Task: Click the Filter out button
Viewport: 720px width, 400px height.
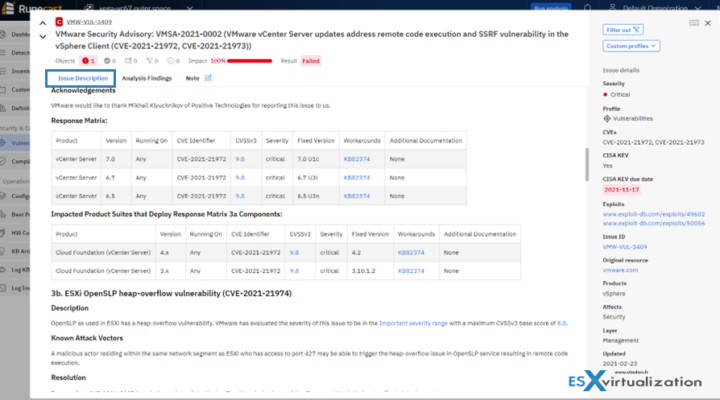Action: point(623,30)
